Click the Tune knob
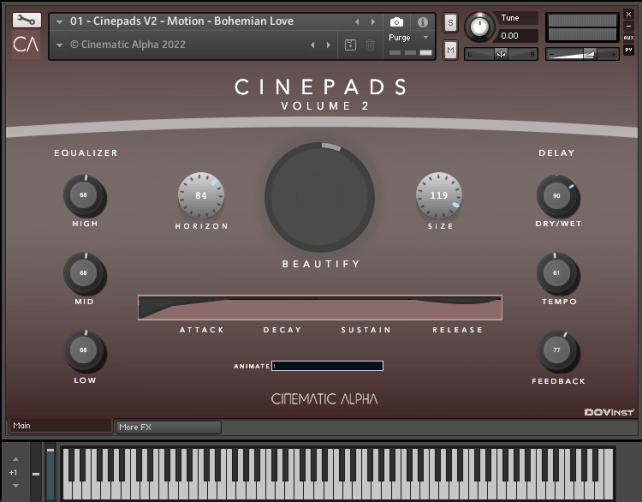Image resolution: width=642 pixels, height=502 pixels. 479,27
